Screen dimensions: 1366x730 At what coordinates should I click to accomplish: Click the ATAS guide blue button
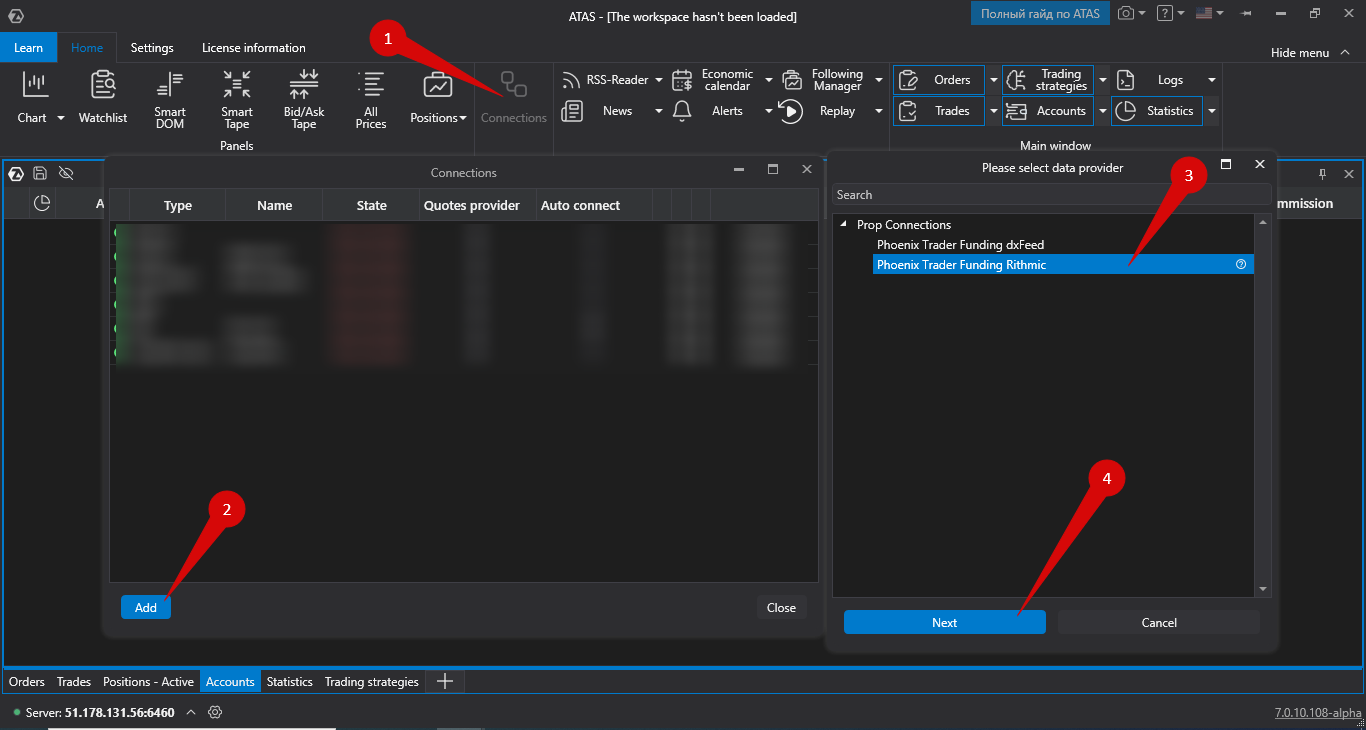click(1040, 14)
